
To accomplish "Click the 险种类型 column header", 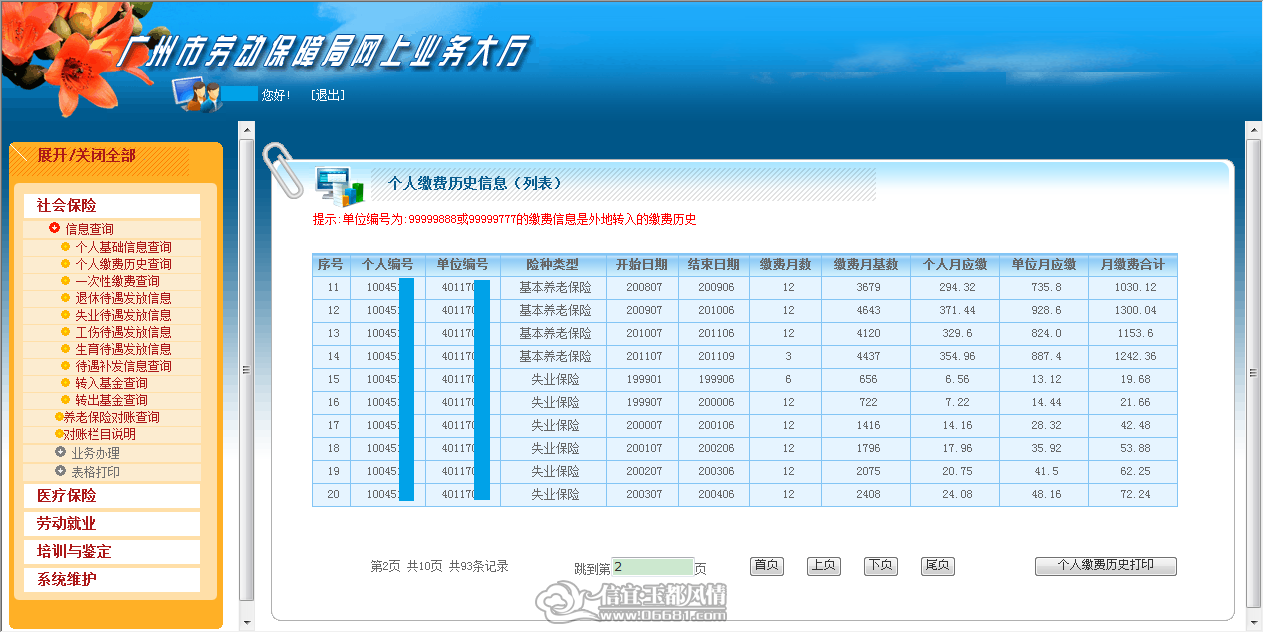I will [553, 265].
